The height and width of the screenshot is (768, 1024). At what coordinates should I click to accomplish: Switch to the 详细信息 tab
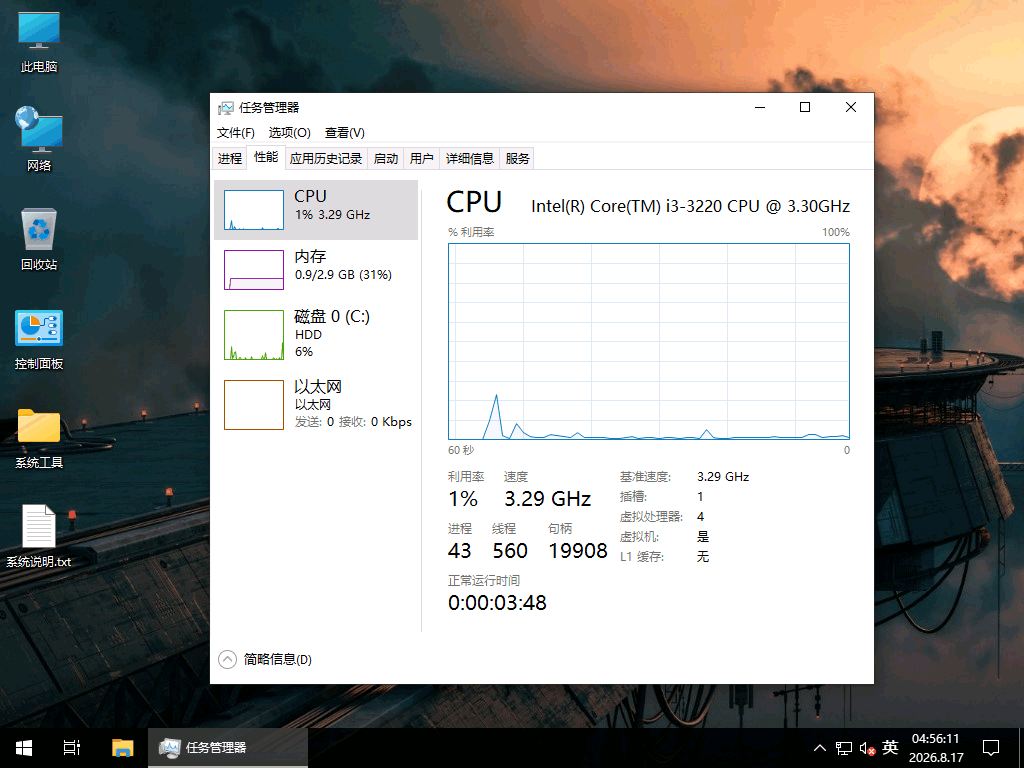(x=470, y=159)
